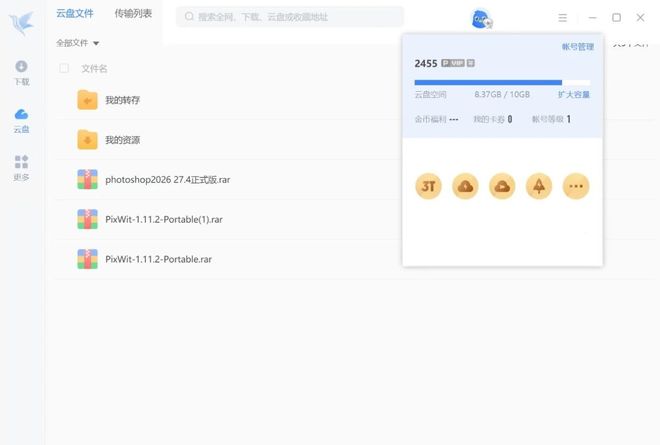Viewport: 660px width, 445px height.
Task: Select the 我的转存 folder name
Action: pos(122,100)
